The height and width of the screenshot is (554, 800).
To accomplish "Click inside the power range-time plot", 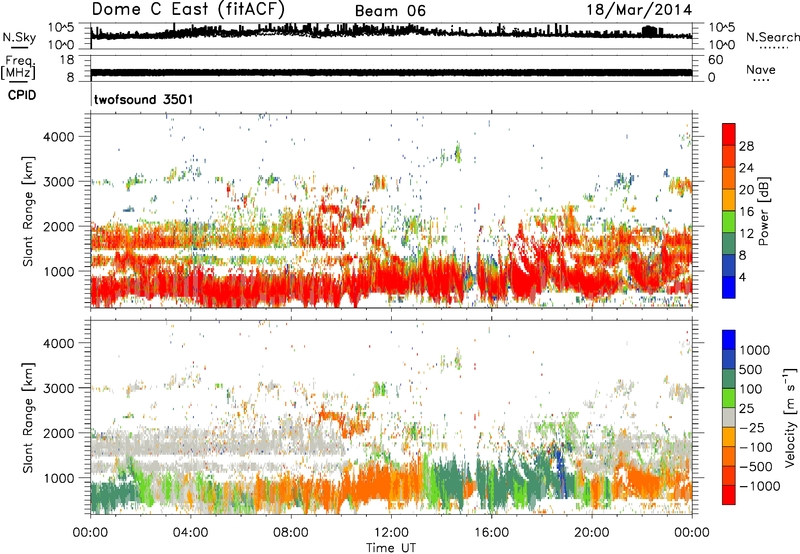I will coord(391,210).
